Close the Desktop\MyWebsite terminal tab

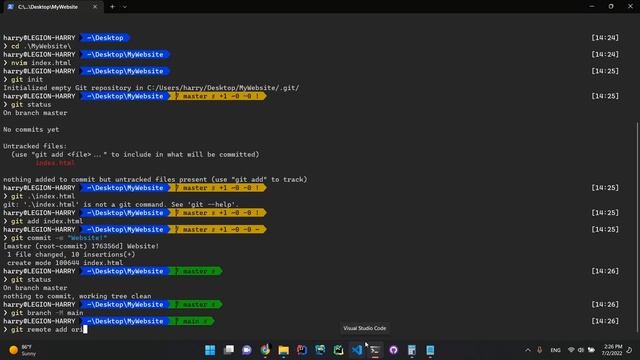pyautogui.click(x=95, y=7)
